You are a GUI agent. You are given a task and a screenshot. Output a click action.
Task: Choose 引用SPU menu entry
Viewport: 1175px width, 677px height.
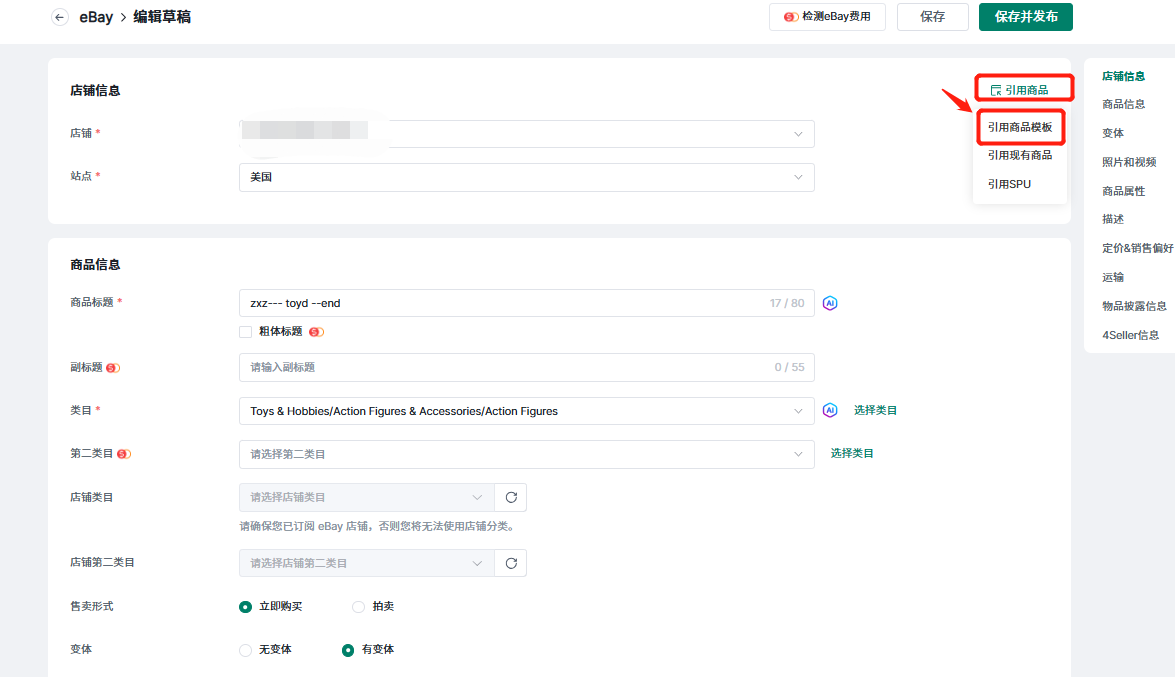tap(1009, 184)
